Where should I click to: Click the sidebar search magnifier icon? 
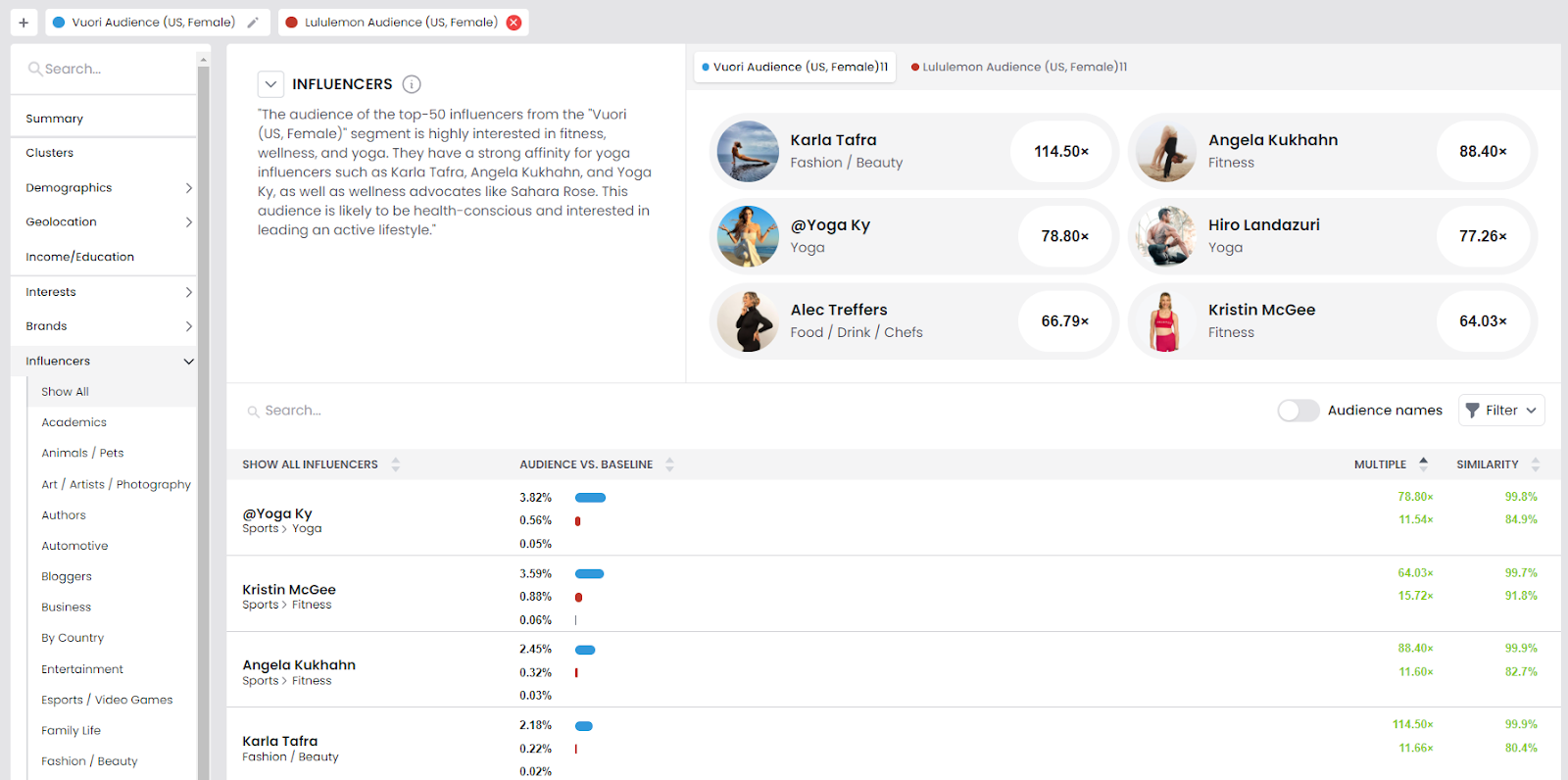point(34,69)
